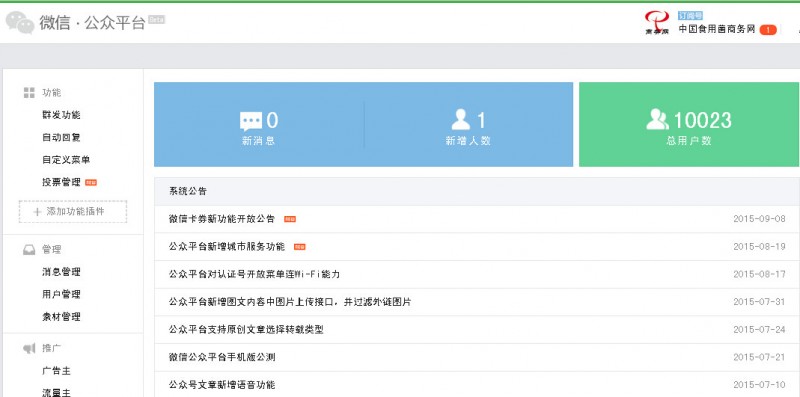Open 流量主 under 推广
The width and height of the screenshot is (800, 397).
tap(56, 392)
